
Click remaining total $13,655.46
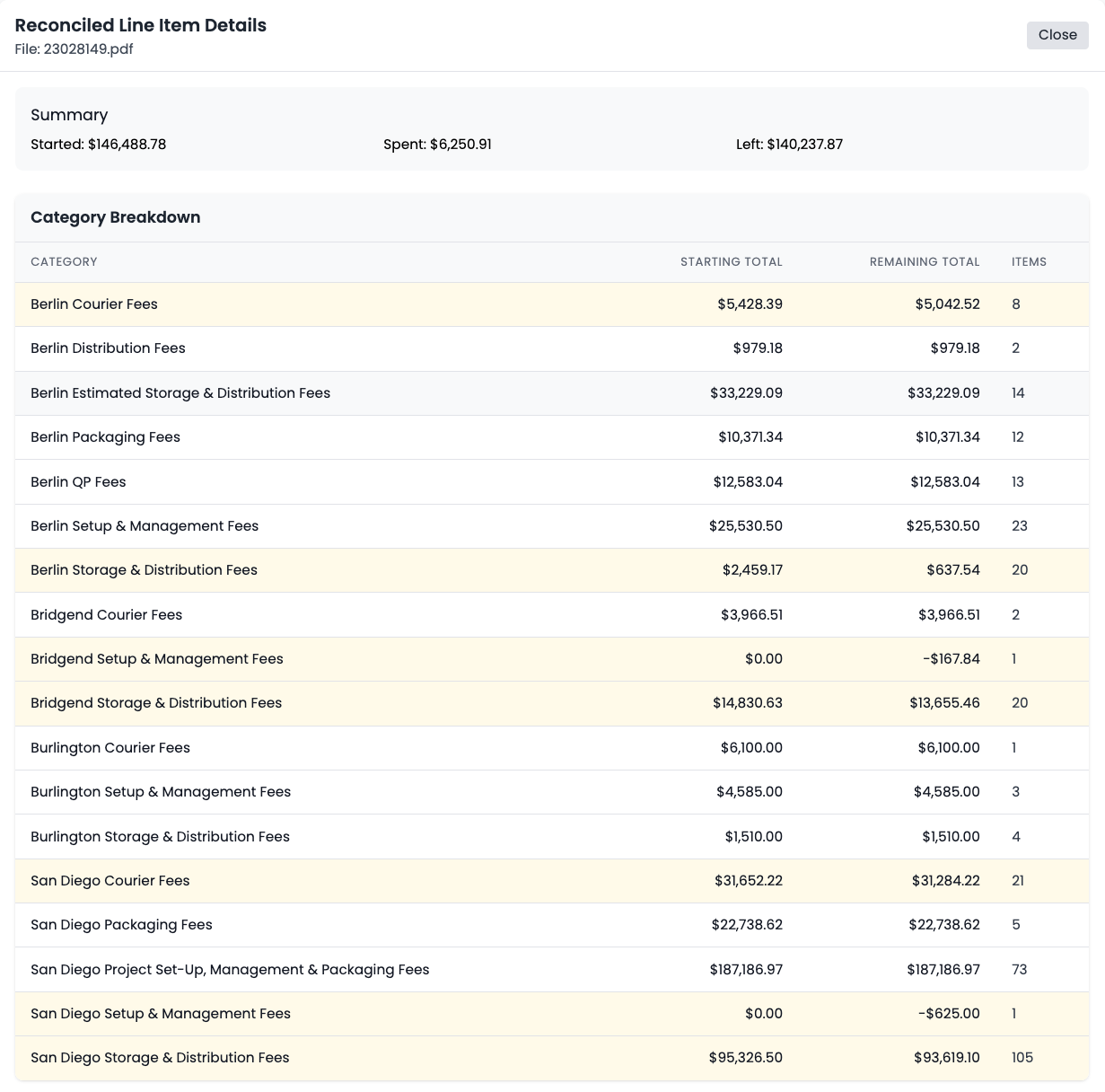[945, 703]
